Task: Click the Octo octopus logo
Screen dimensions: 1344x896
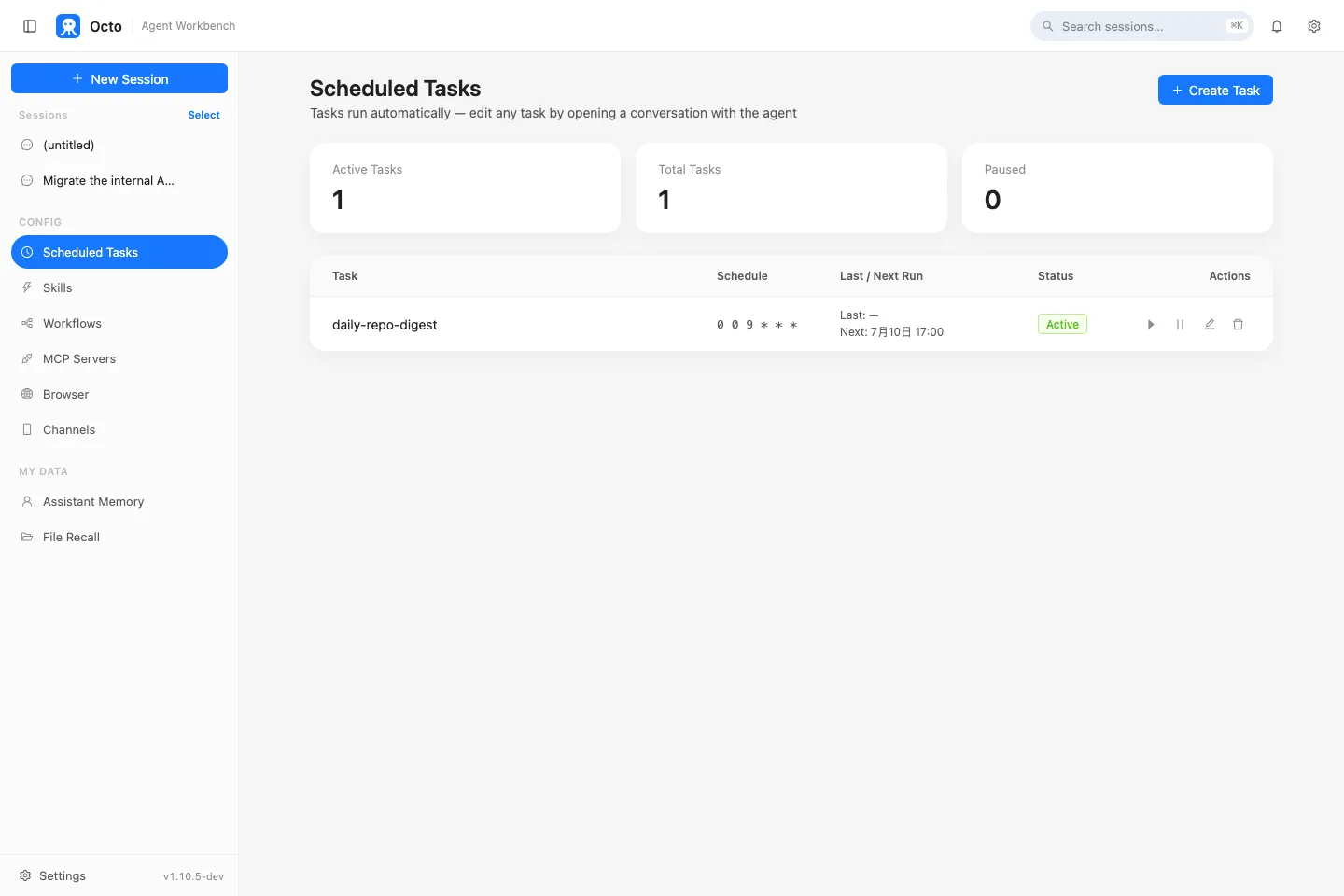Action: point(68,26)
